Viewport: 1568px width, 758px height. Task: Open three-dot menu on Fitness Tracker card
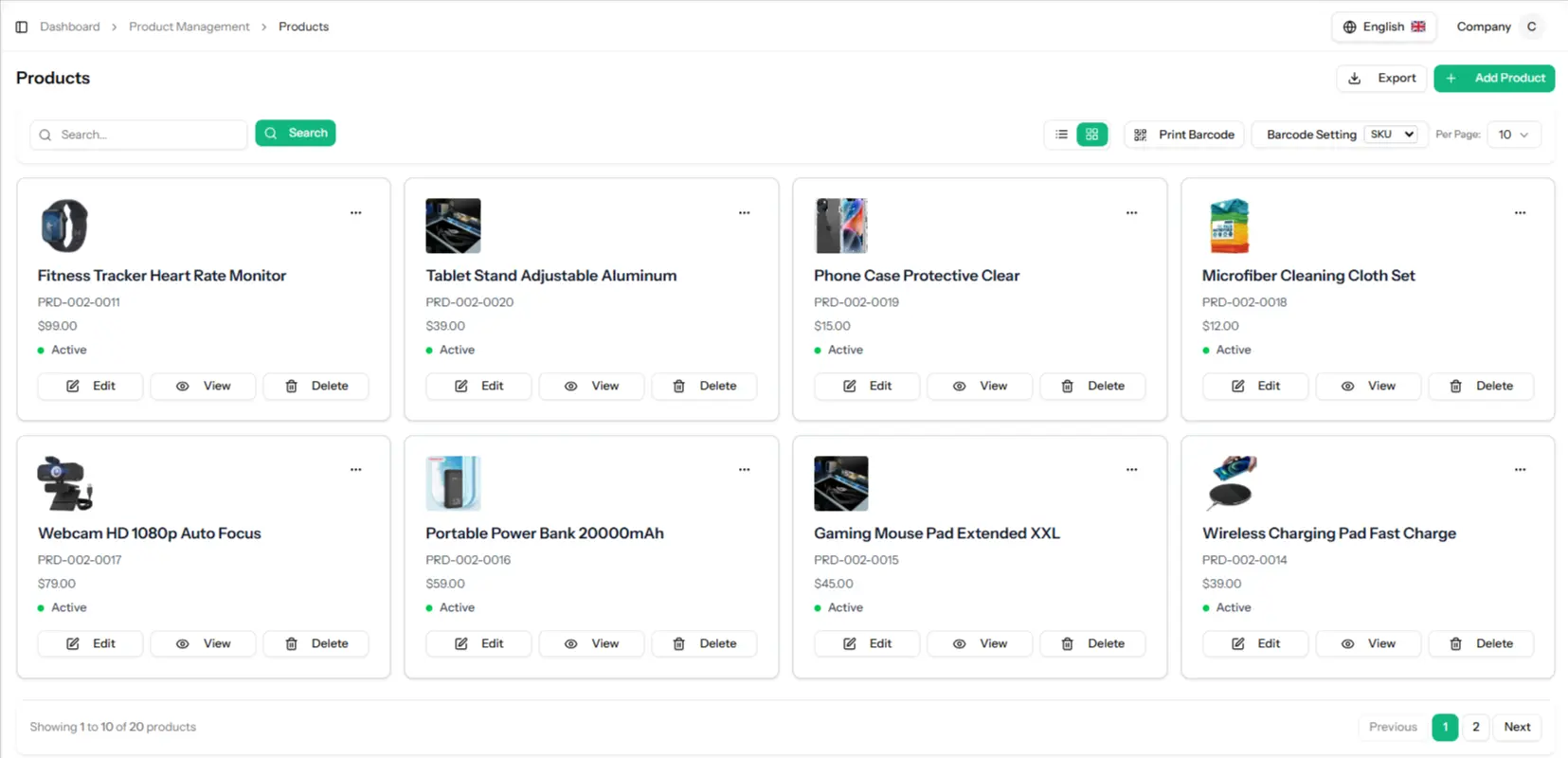tap(356, 213)
